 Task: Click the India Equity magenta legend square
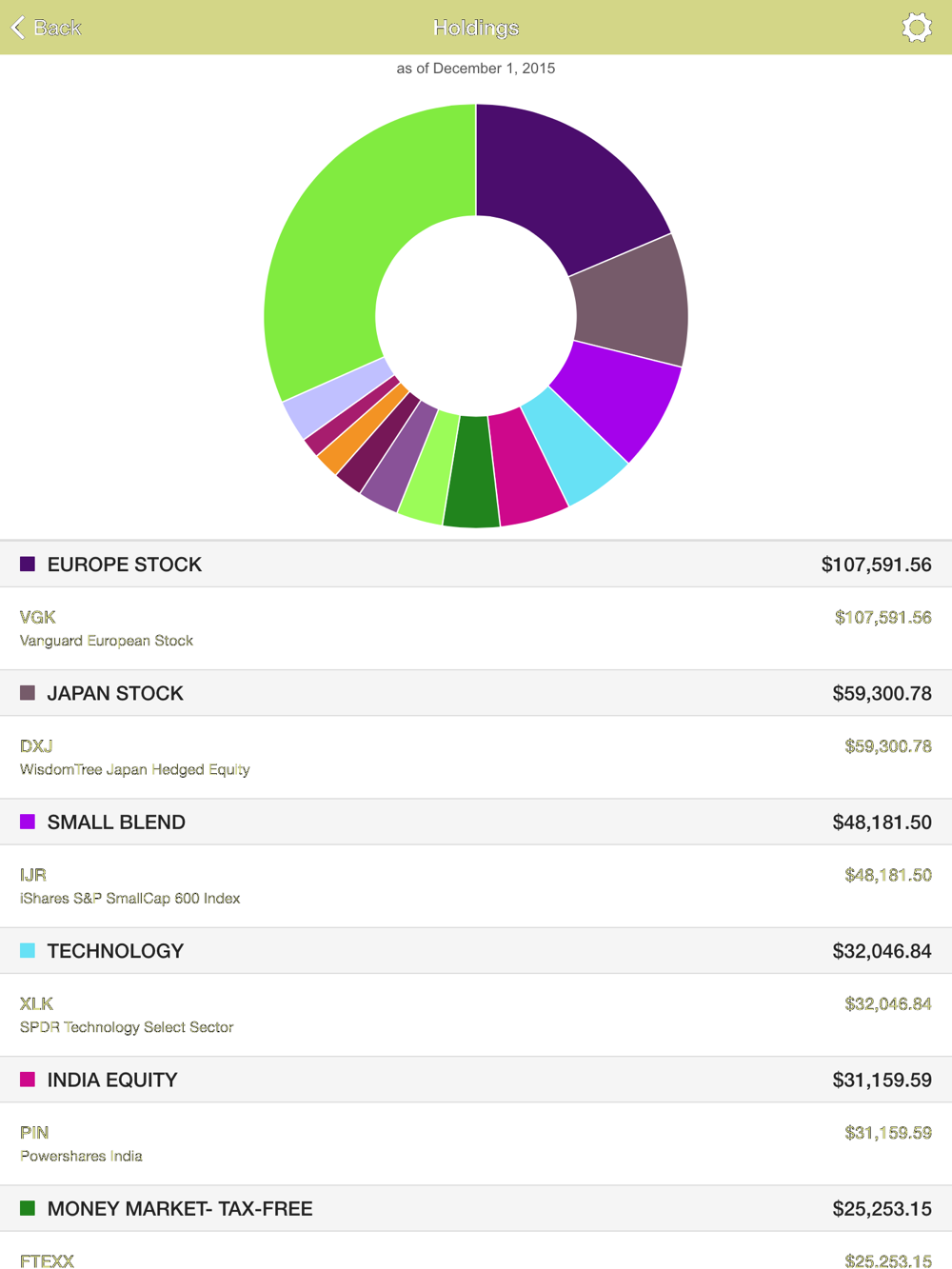pos(28,1080)
